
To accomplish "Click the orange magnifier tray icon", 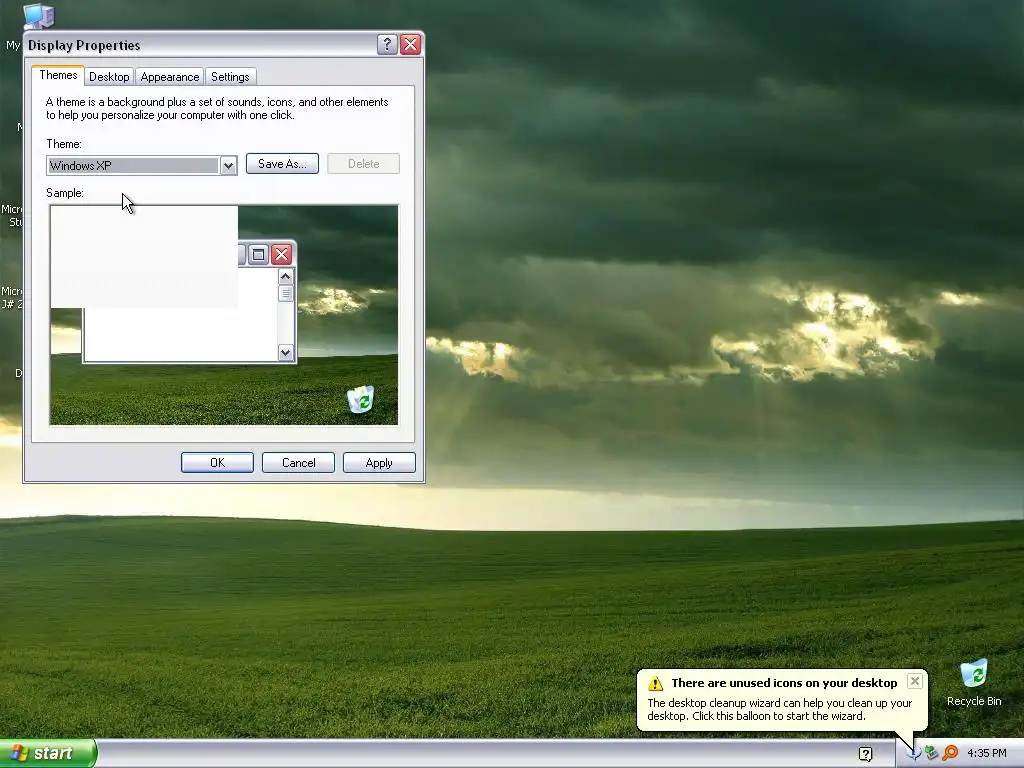I will pyautogui.click(x=950, y=753).
